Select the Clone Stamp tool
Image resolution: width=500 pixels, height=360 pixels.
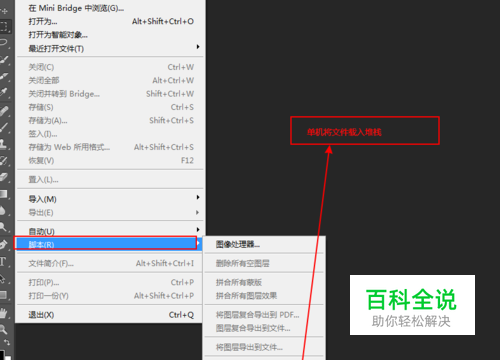coord(4,144)
